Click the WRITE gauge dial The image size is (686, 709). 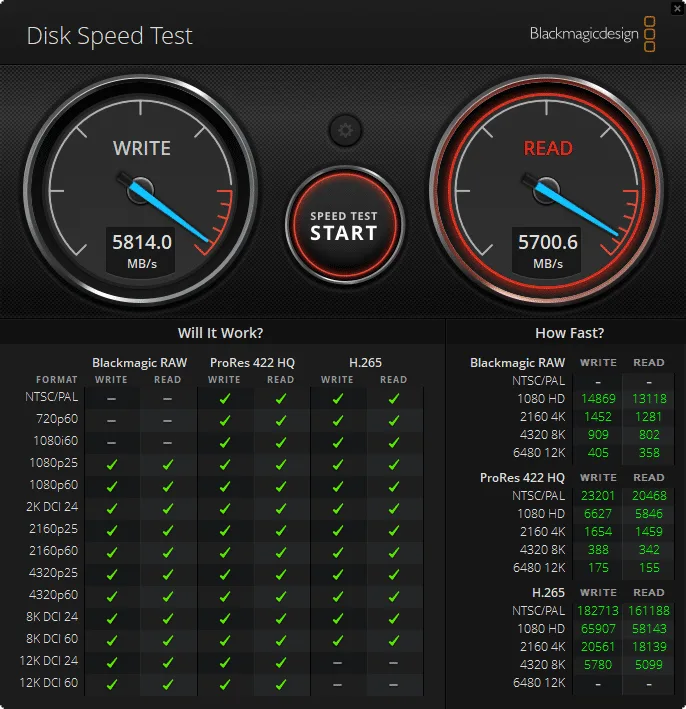pos(141,190)
